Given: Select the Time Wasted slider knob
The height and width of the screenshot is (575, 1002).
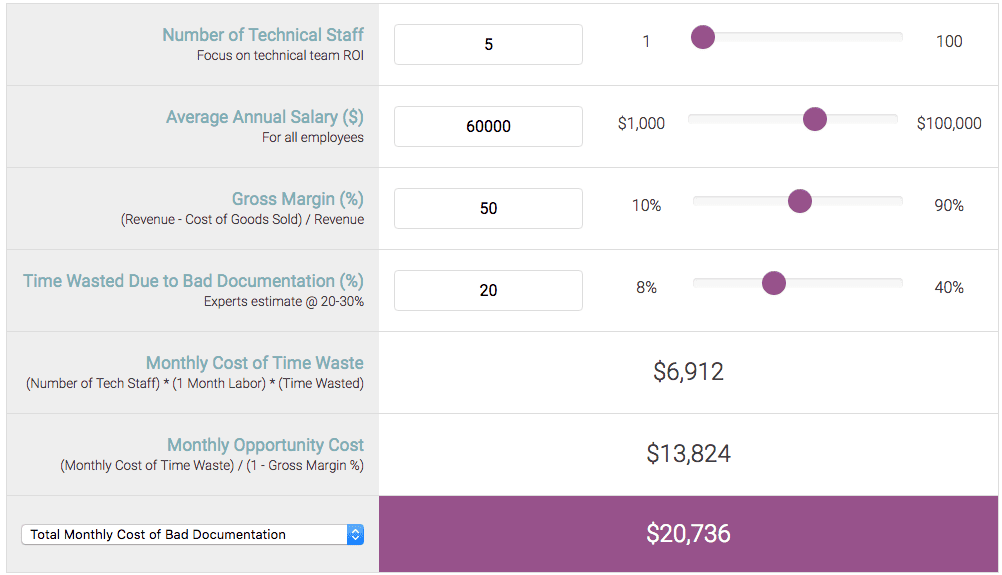Looking at the screenshot, I should pyautogui.click(x=774, y=284).
